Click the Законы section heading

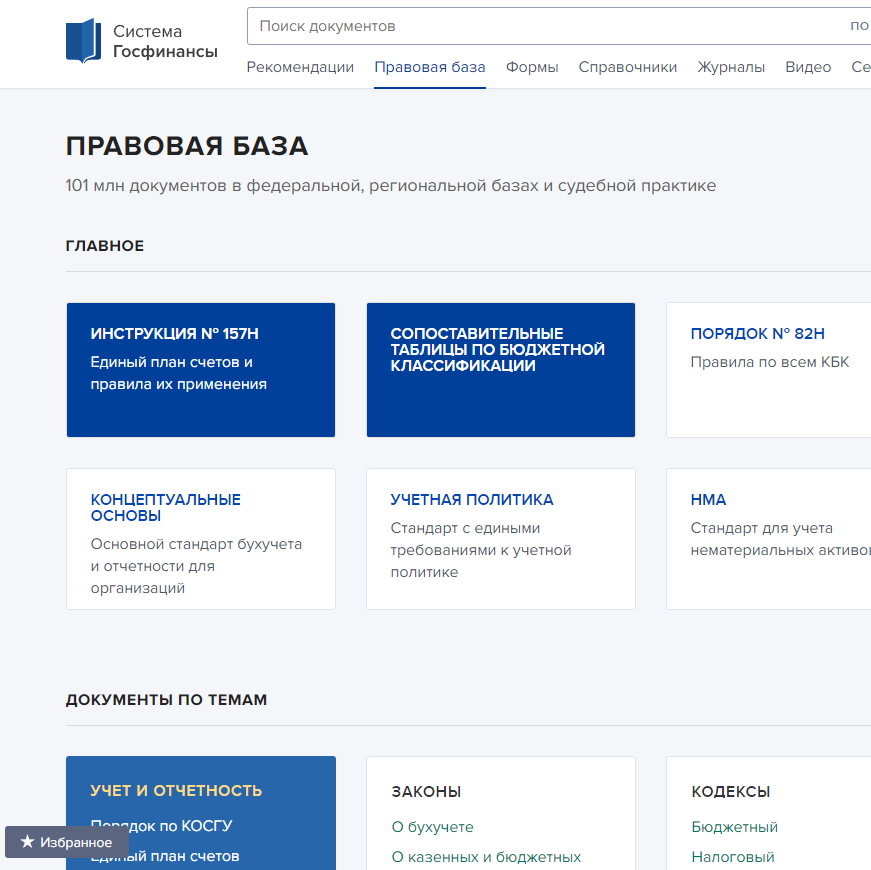426,791
